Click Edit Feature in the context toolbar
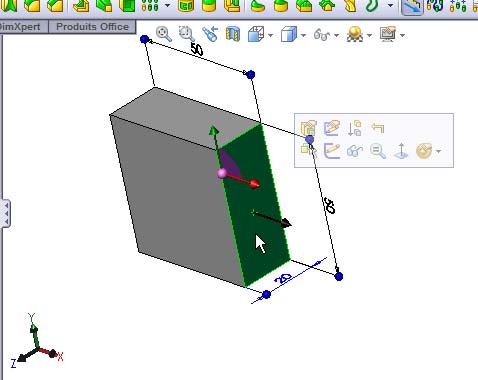Viewport: 478px width, 380px height. pos(309,128)
